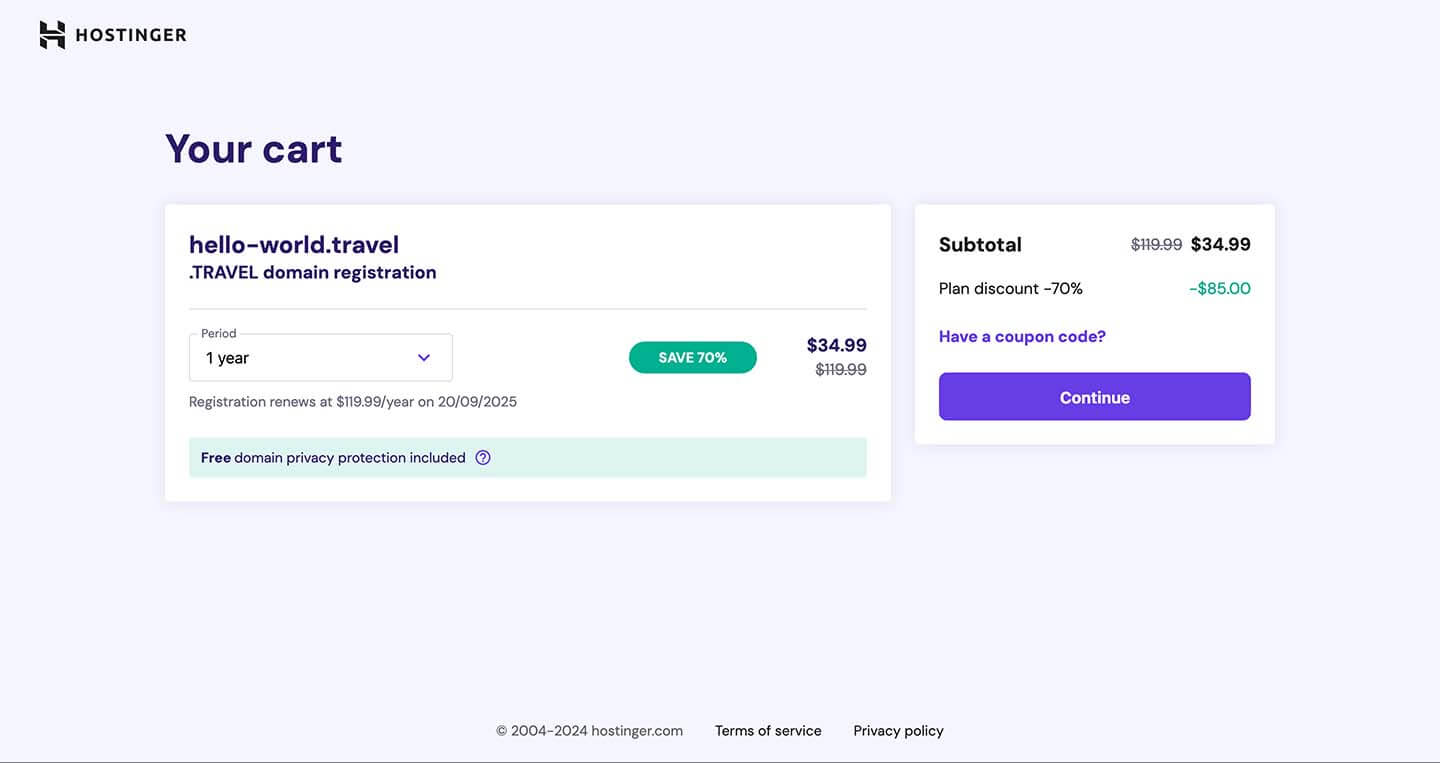Click the Continue button
Screen dimensions: 1440x763
pyautogui.click(x=1094, y=397)
